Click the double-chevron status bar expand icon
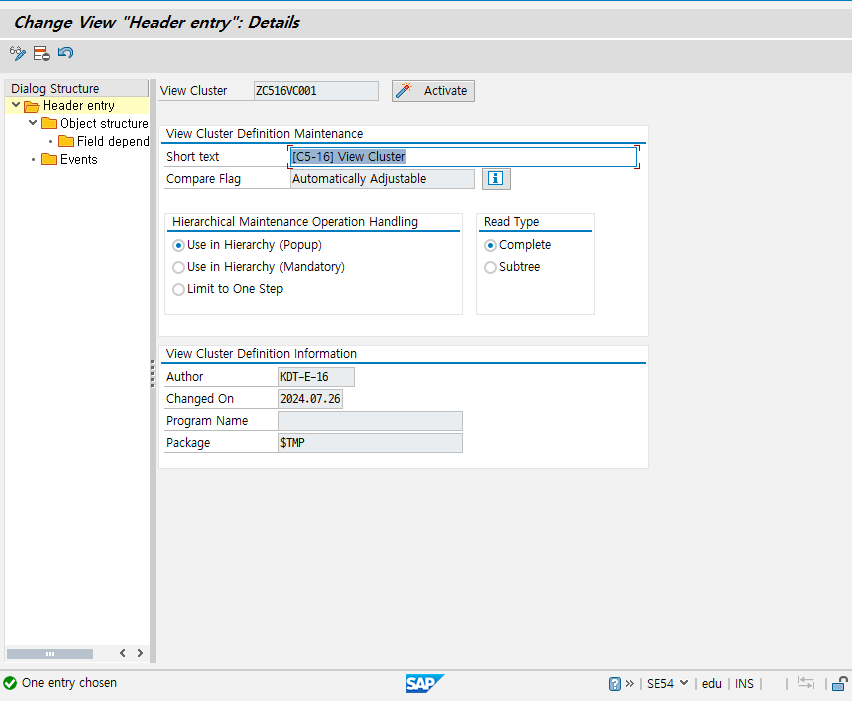Image resolution: width=852 pixels, height=701 pixels. (x=629, y=684)
